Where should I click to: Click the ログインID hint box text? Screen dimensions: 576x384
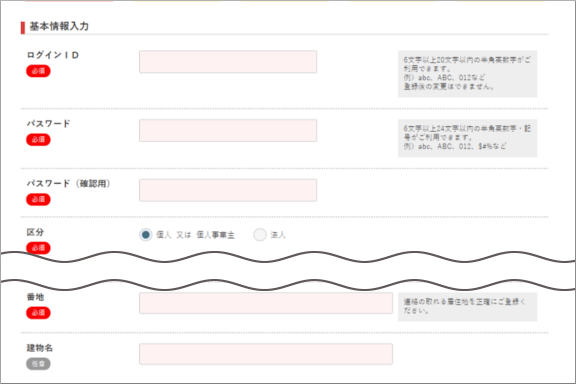tap(467, 74)
